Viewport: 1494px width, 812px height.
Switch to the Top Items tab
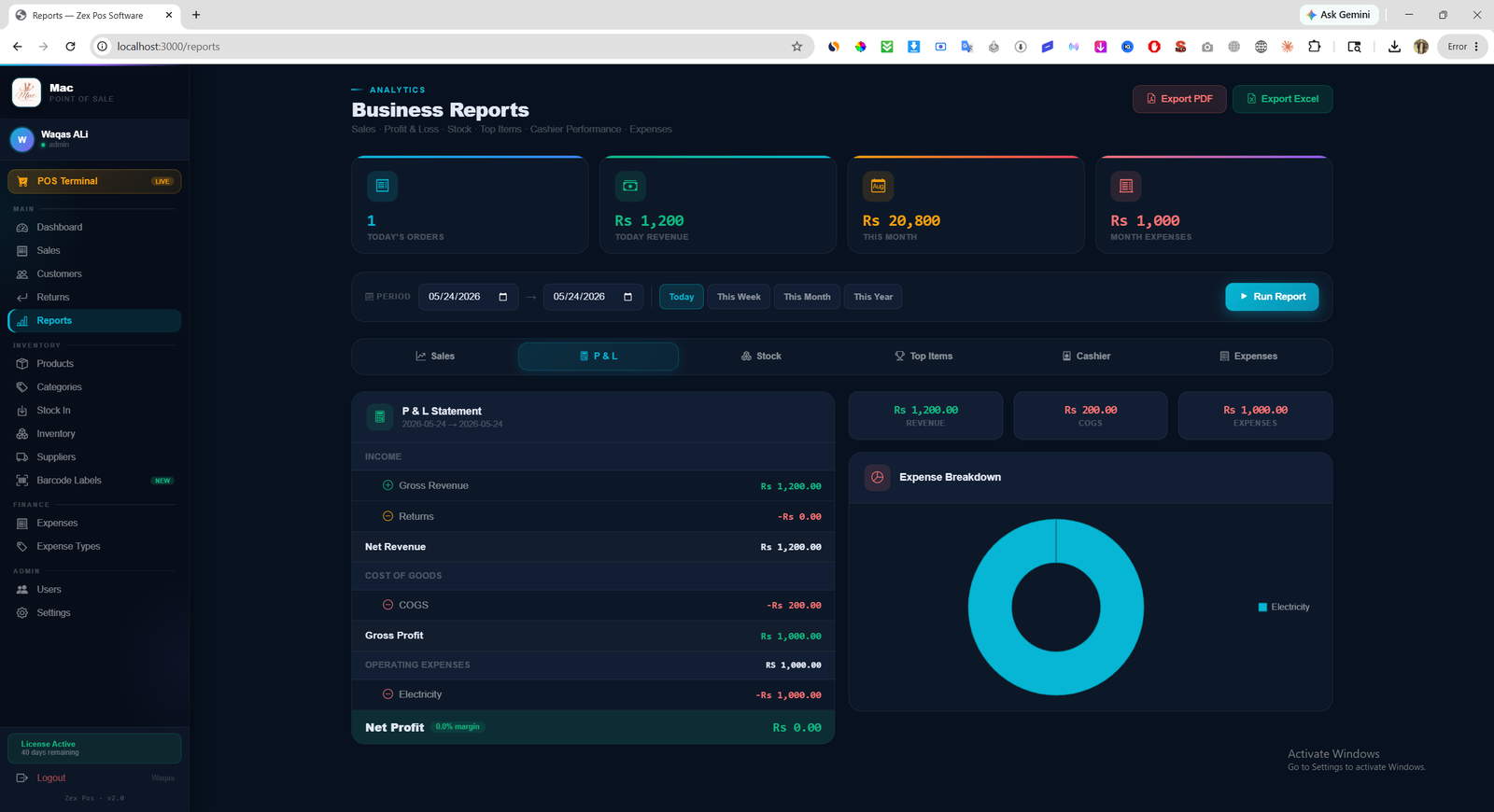[x=923, y=357]
